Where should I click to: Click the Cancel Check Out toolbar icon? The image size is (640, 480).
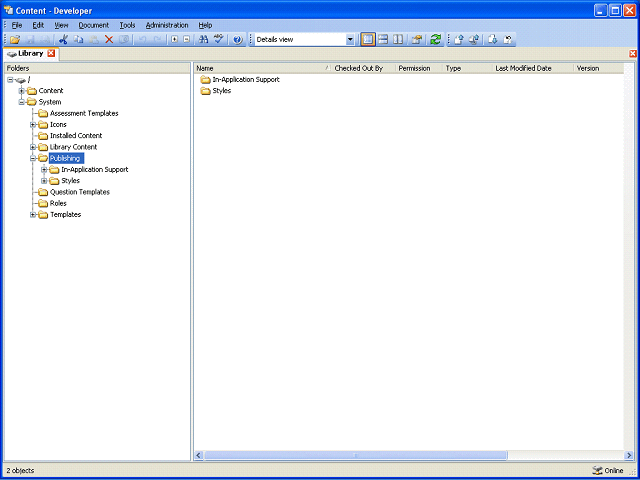(508, 40)
